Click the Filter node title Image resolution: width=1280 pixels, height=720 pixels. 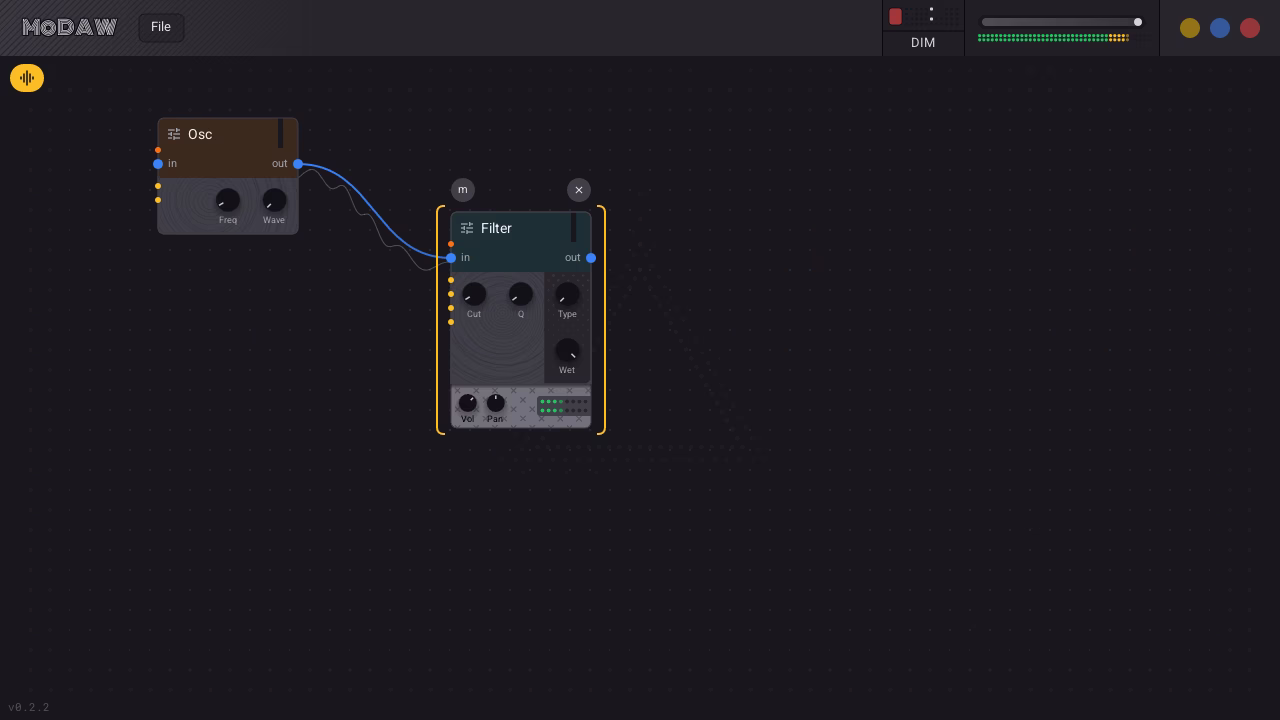coord(496,228)
